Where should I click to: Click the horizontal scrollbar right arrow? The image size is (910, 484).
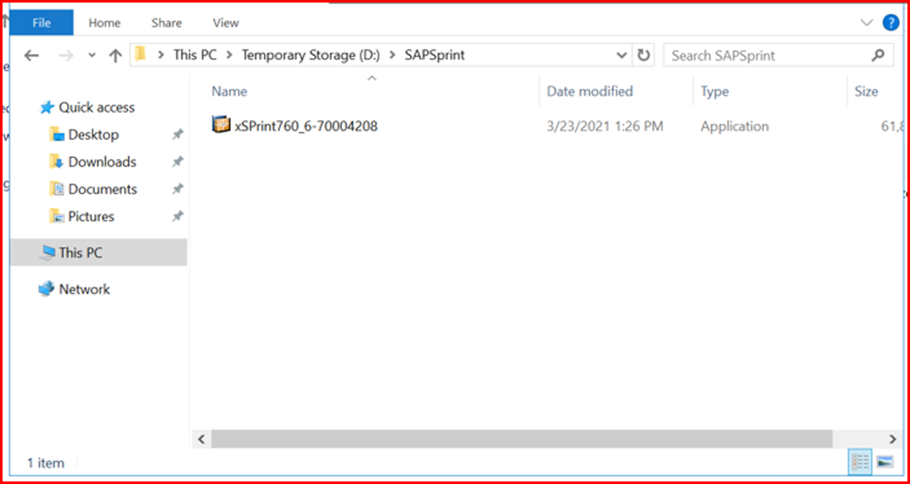click(893, 439)
